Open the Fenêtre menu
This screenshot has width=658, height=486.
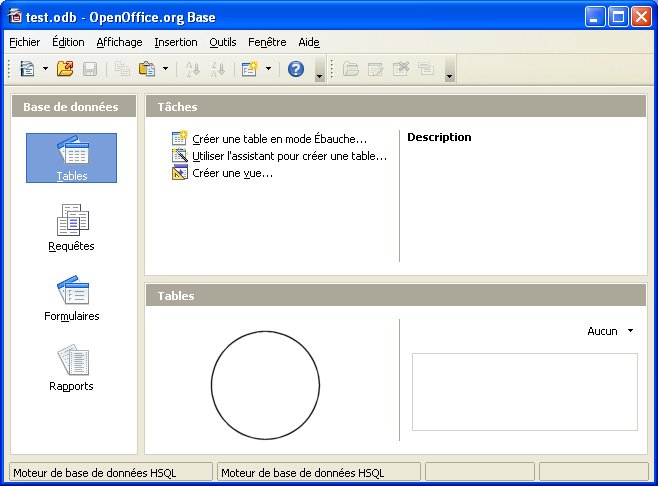[267, 42]
